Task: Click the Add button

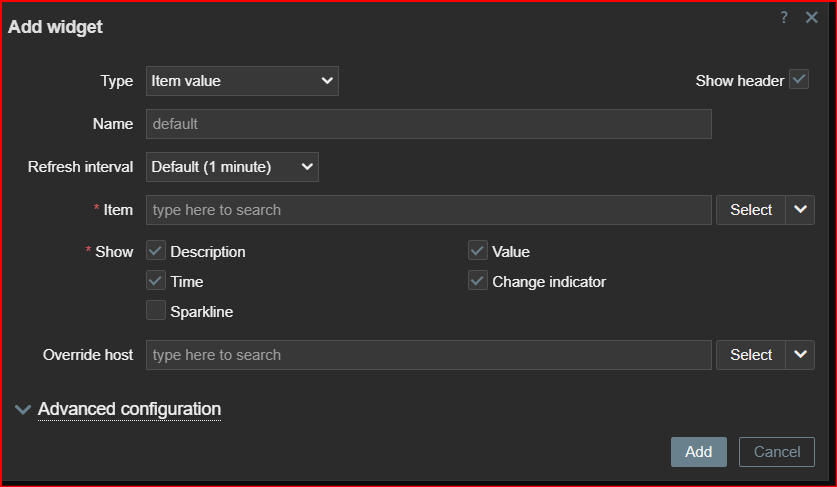Action: pyautogui.click(x=699, y=452)
